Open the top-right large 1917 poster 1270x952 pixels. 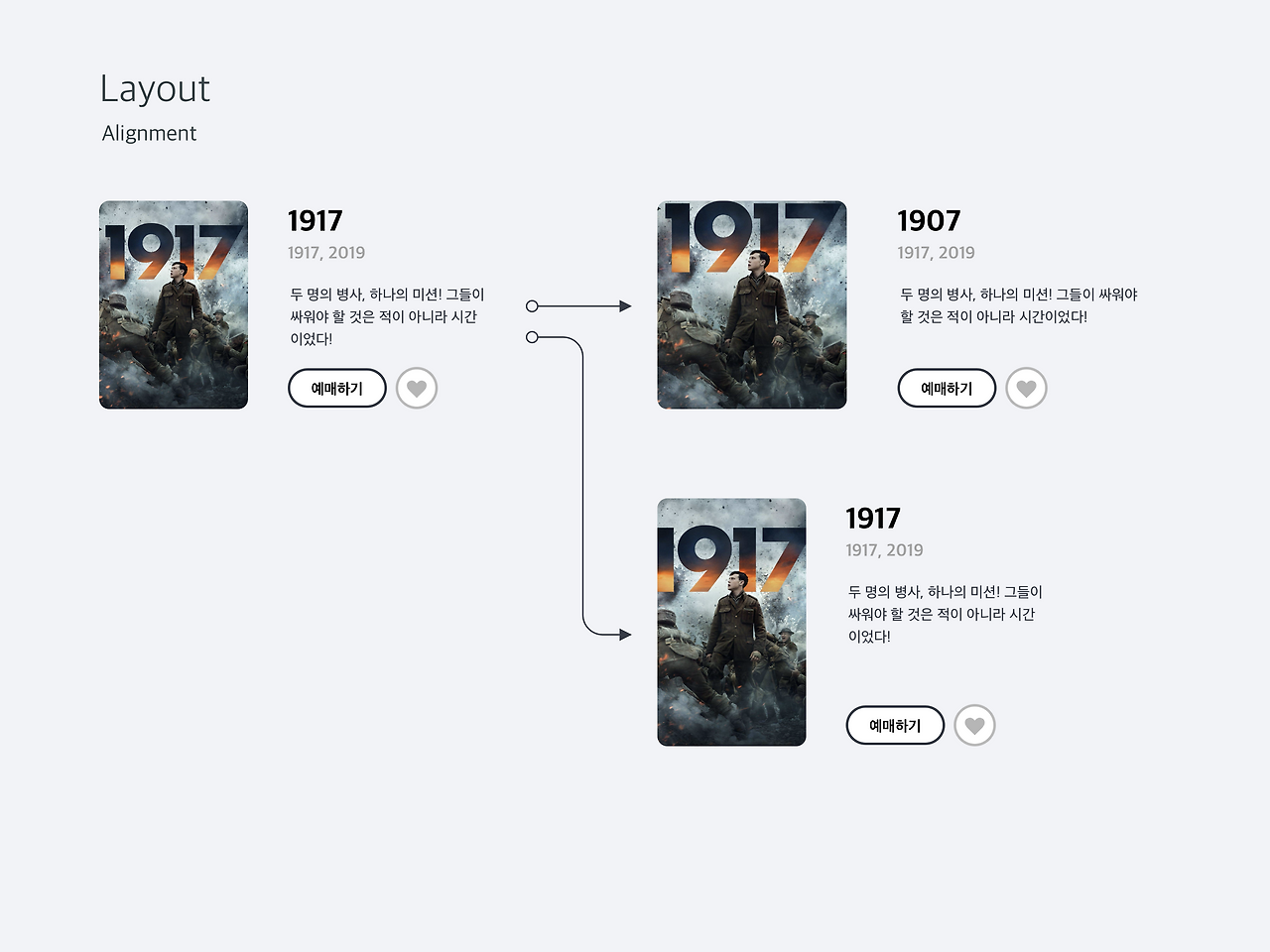tap(752, 304)
